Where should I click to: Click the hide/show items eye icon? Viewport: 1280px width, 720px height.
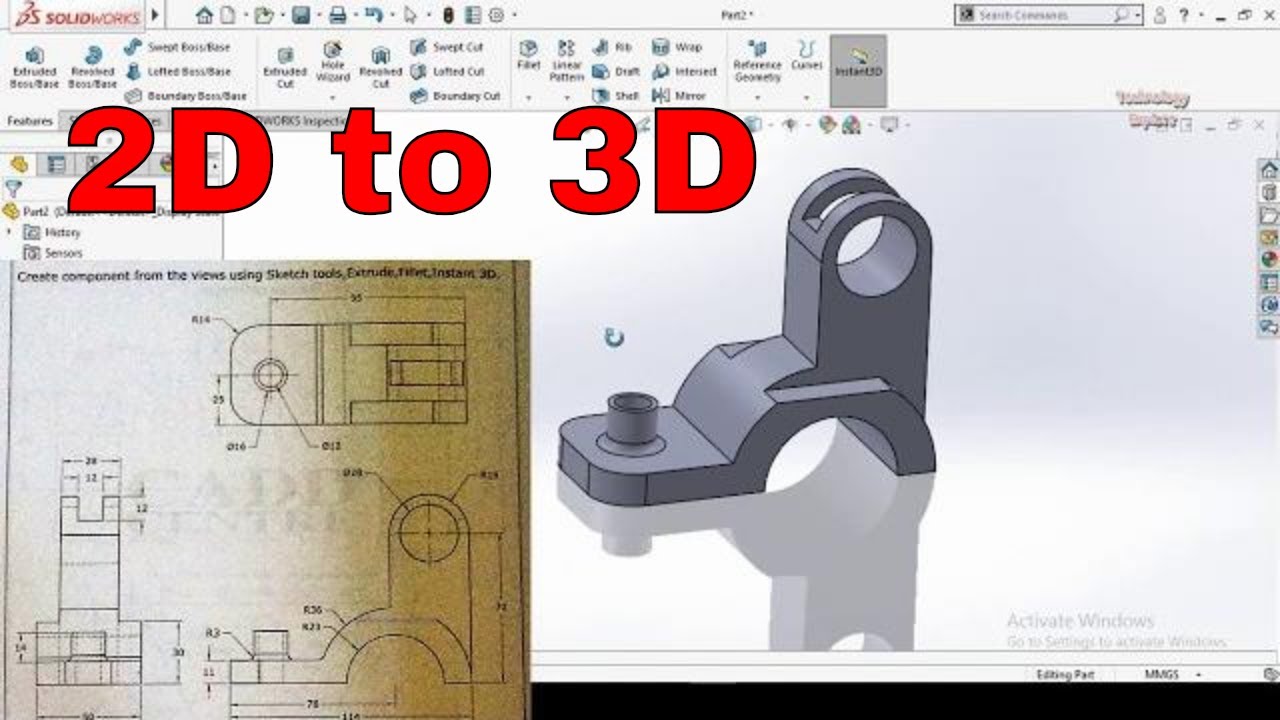coord(790,124)
